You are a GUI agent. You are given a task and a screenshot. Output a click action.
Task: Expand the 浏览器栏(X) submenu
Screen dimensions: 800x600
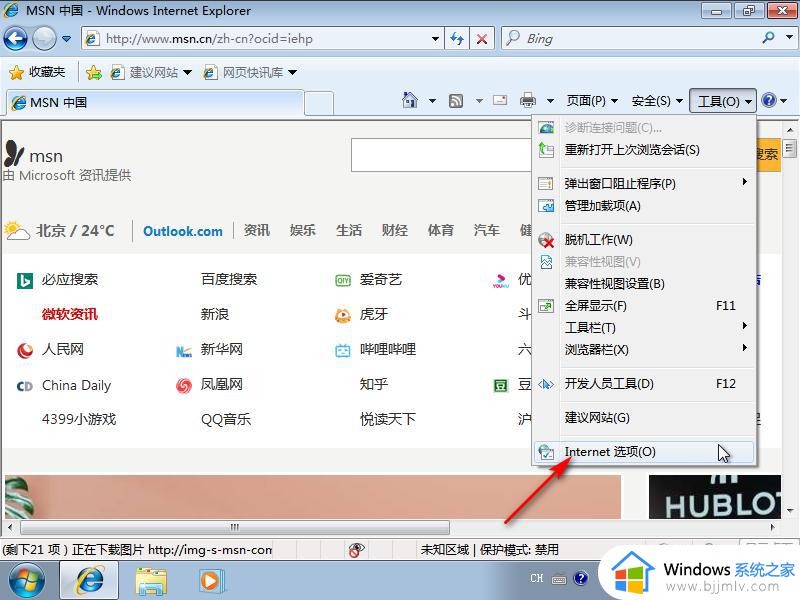pyautogui.click(x=644, y=349)
